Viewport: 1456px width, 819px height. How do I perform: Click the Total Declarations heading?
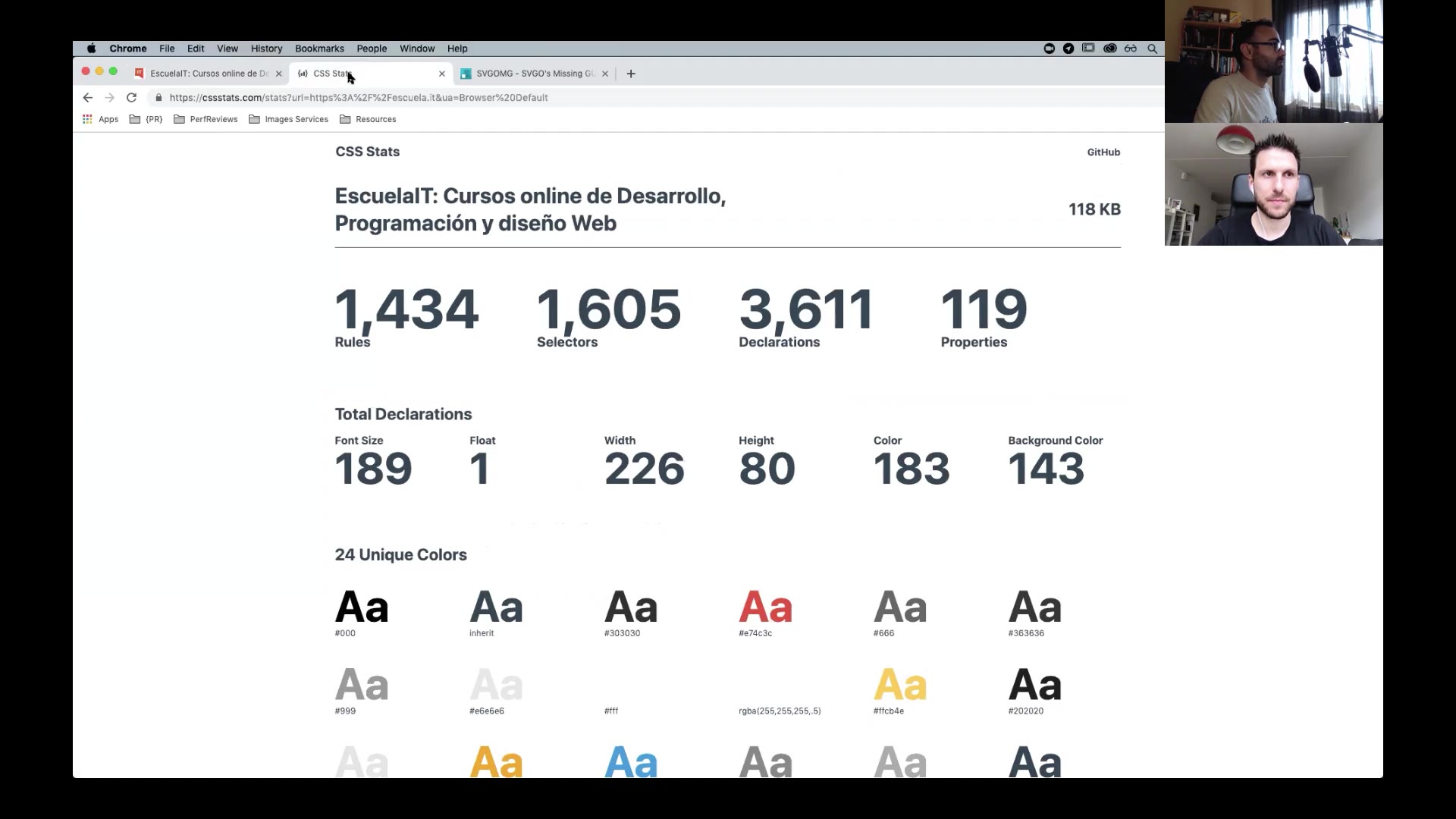click(x=403, y=414)
